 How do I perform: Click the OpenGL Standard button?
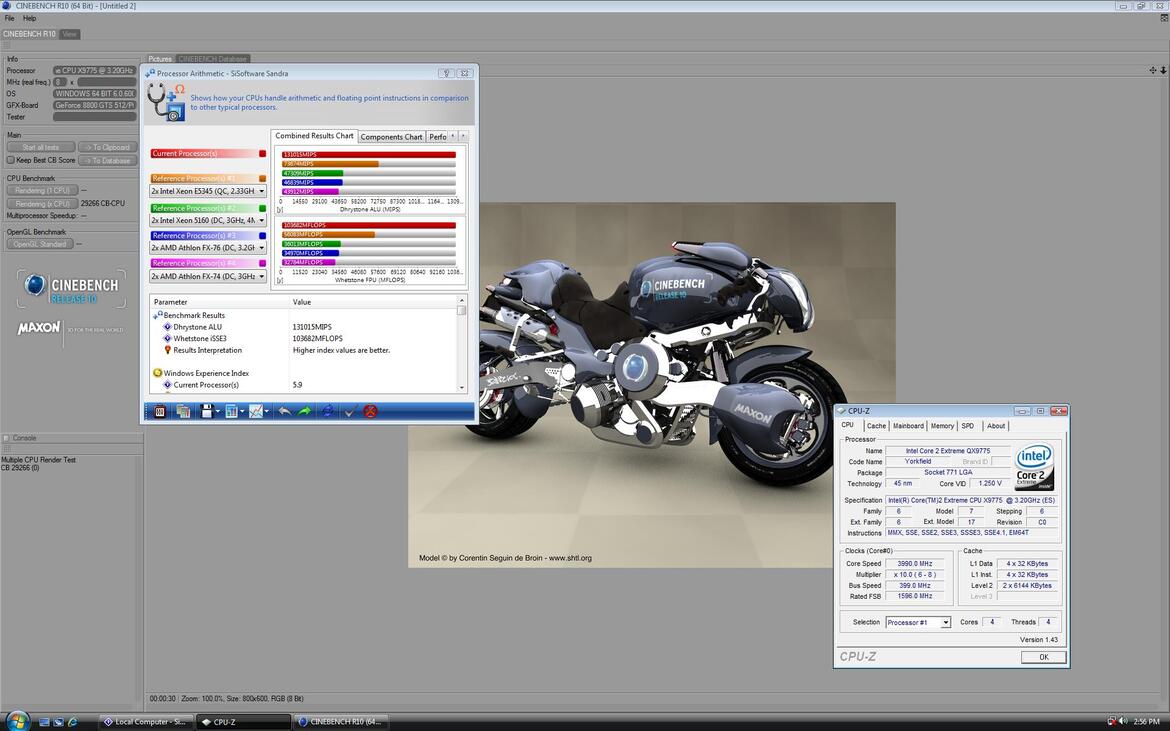pyautogui.click(x=40, y=244)
